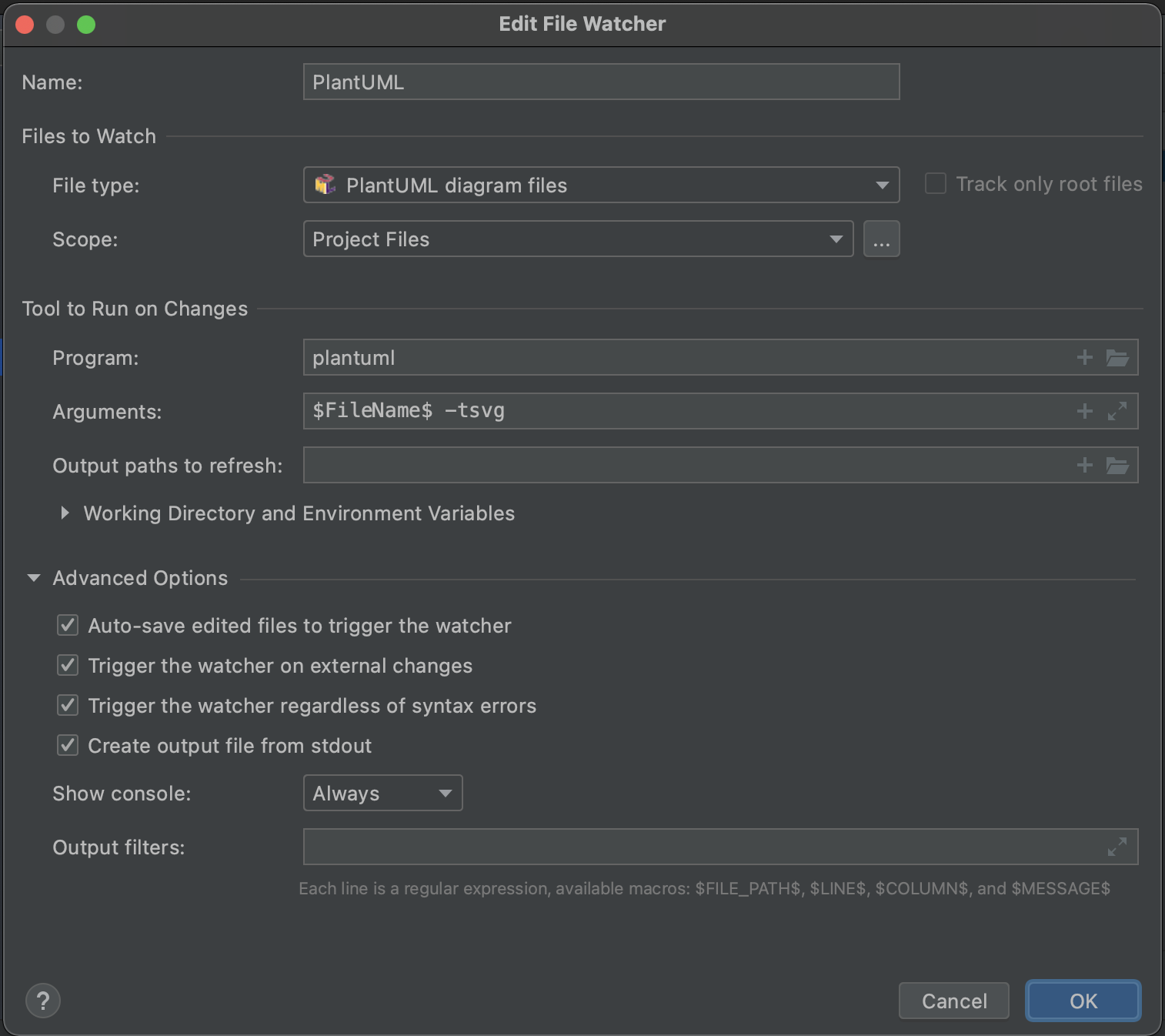Disable auto-save edited files to trigger watcher
This screenshot has height=1036, width=1165.
[67, 625]
